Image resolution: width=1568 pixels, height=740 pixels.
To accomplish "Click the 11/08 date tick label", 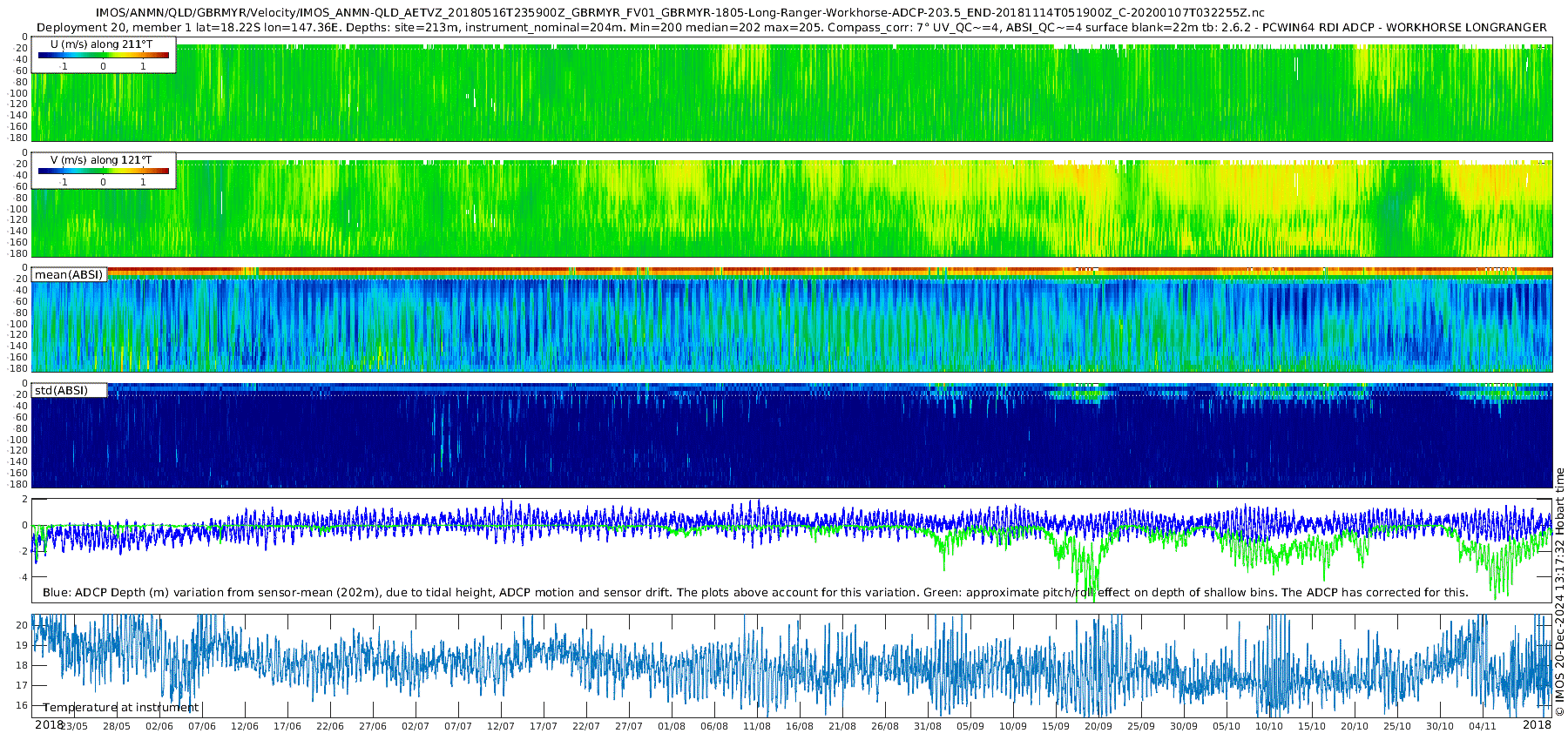I will 757,726.
